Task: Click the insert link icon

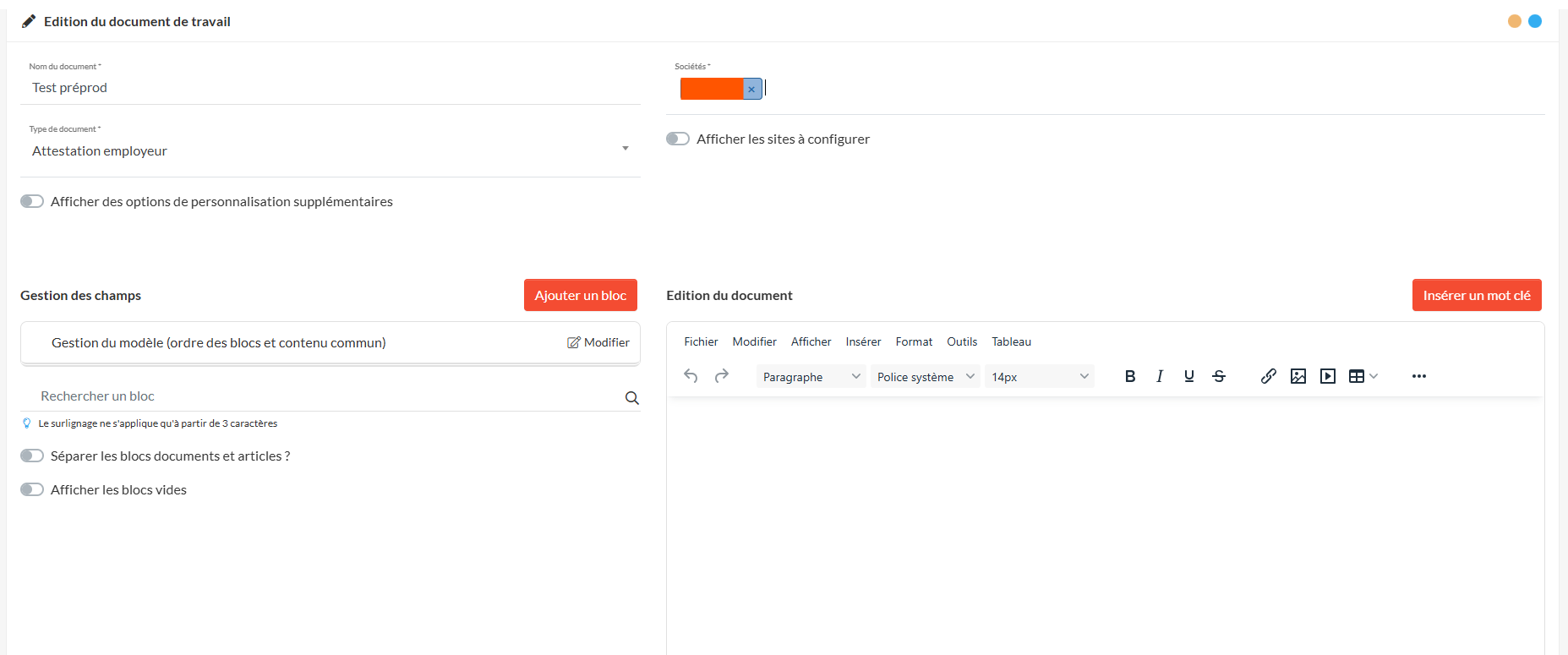Action: coord(1268,376)
